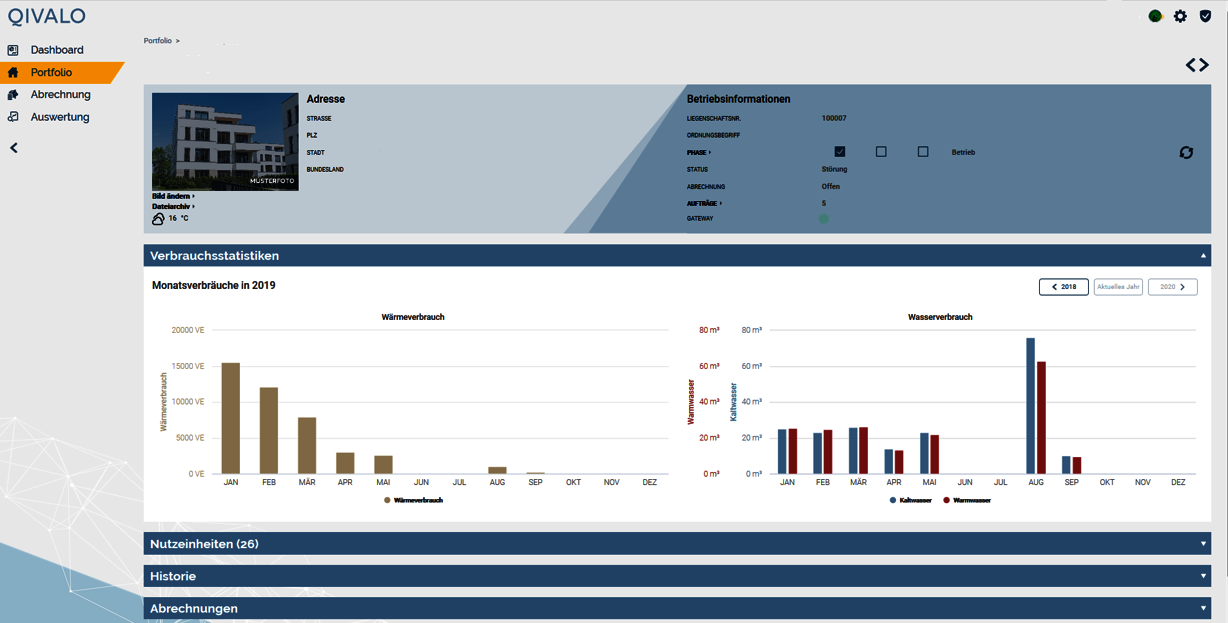This screenshot has height=623, width=1228.
Task: Tick the third Phase checkbox beside Betrieb
Action: (923, 152)
